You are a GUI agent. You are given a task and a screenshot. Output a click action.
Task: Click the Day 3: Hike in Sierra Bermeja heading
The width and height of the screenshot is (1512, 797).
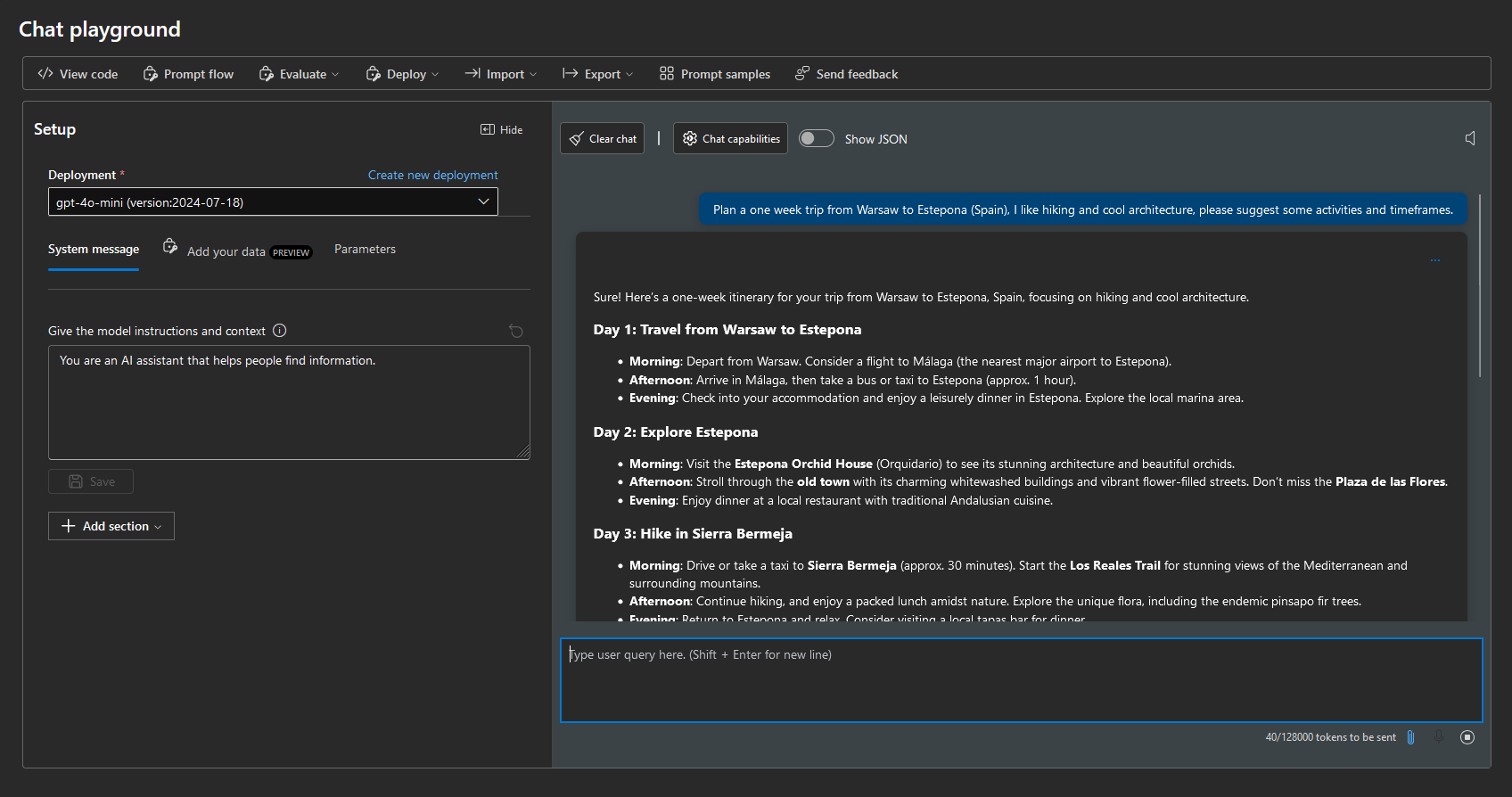pos(693,534)
